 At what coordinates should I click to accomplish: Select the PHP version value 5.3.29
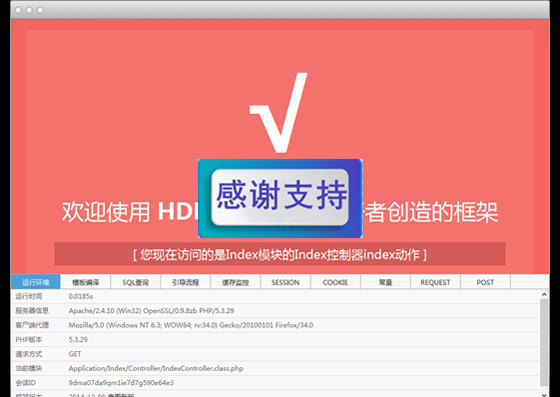click(78, 340)
